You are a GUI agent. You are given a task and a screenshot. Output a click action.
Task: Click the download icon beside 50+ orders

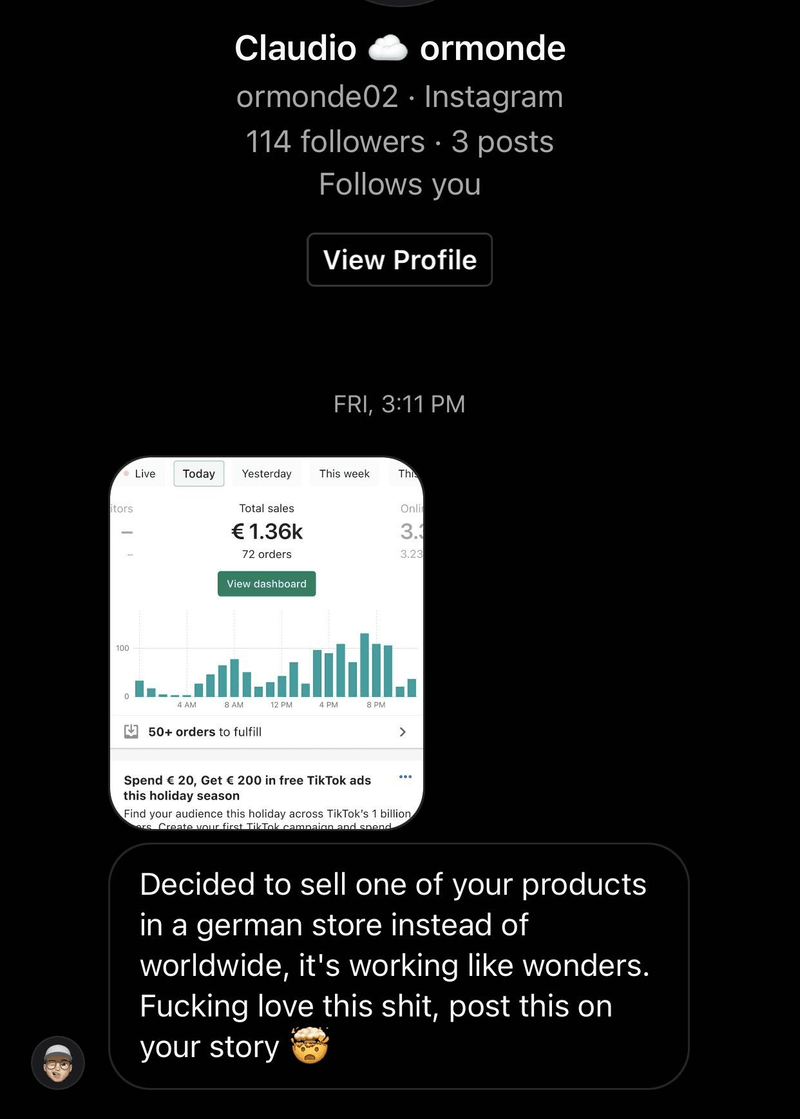tap(131, 731)
